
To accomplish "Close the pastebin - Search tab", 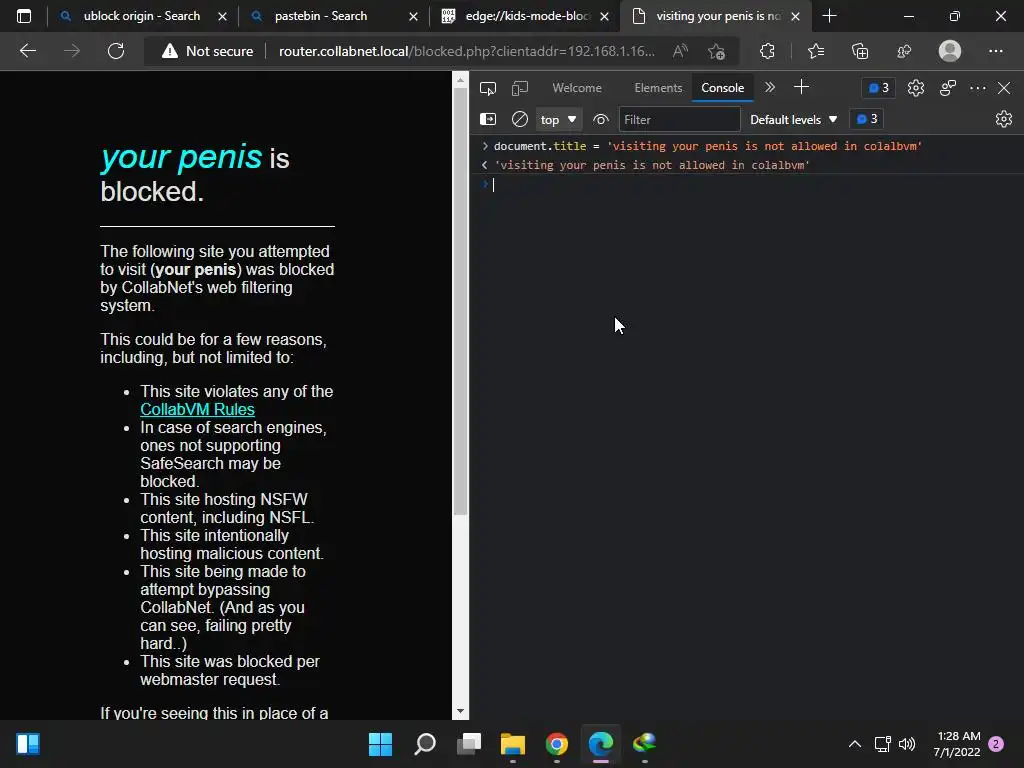I will coord(413,16).
